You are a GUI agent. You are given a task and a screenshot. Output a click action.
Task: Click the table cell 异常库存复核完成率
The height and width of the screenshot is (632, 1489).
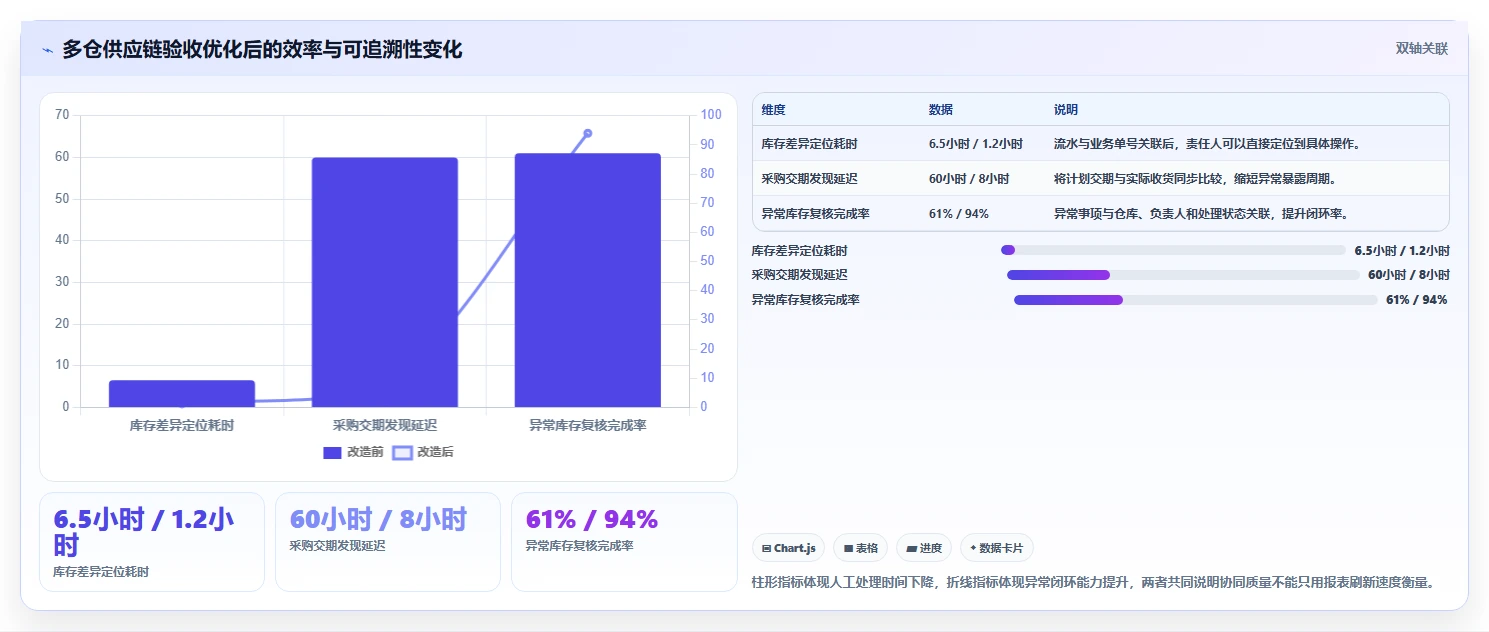click(x=815, y=213)
